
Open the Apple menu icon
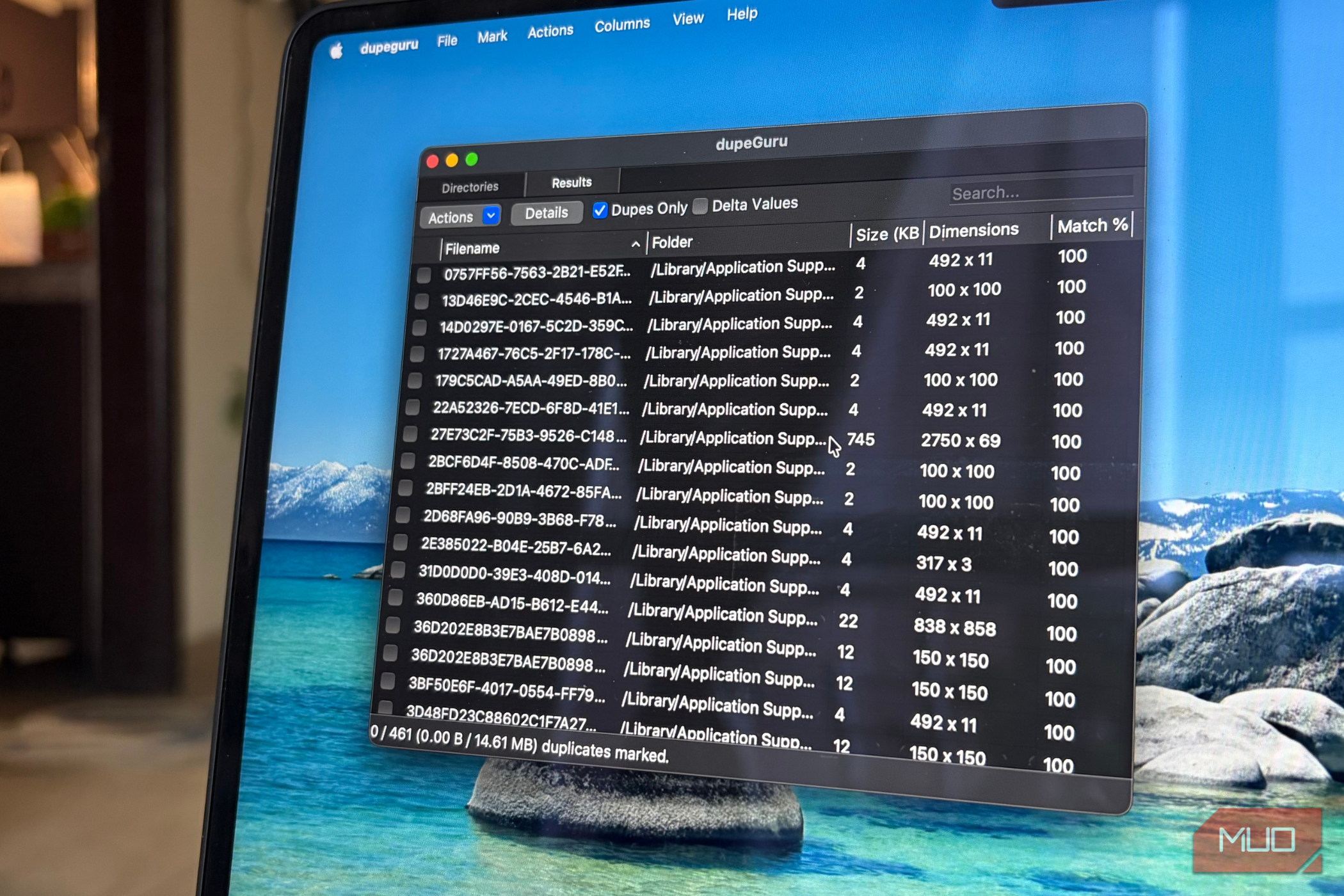point(337,51)
